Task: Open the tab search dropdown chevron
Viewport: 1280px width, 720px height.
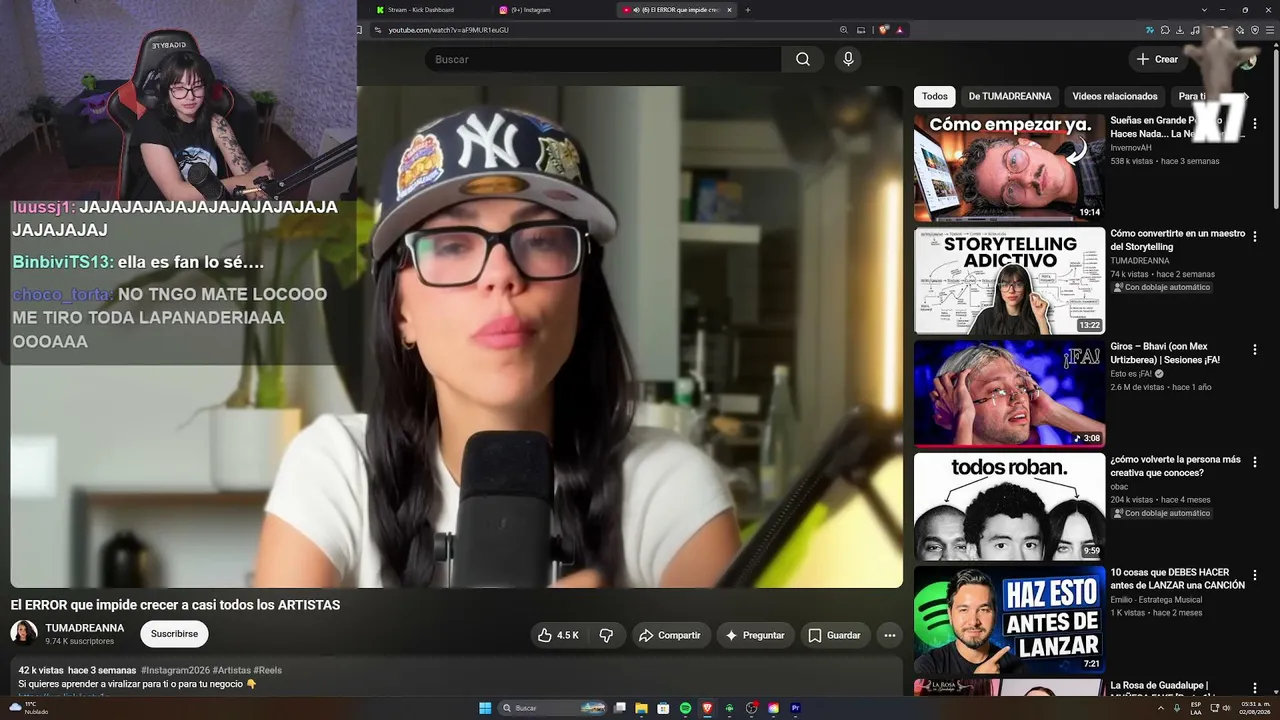Action: click(1204, 10)
